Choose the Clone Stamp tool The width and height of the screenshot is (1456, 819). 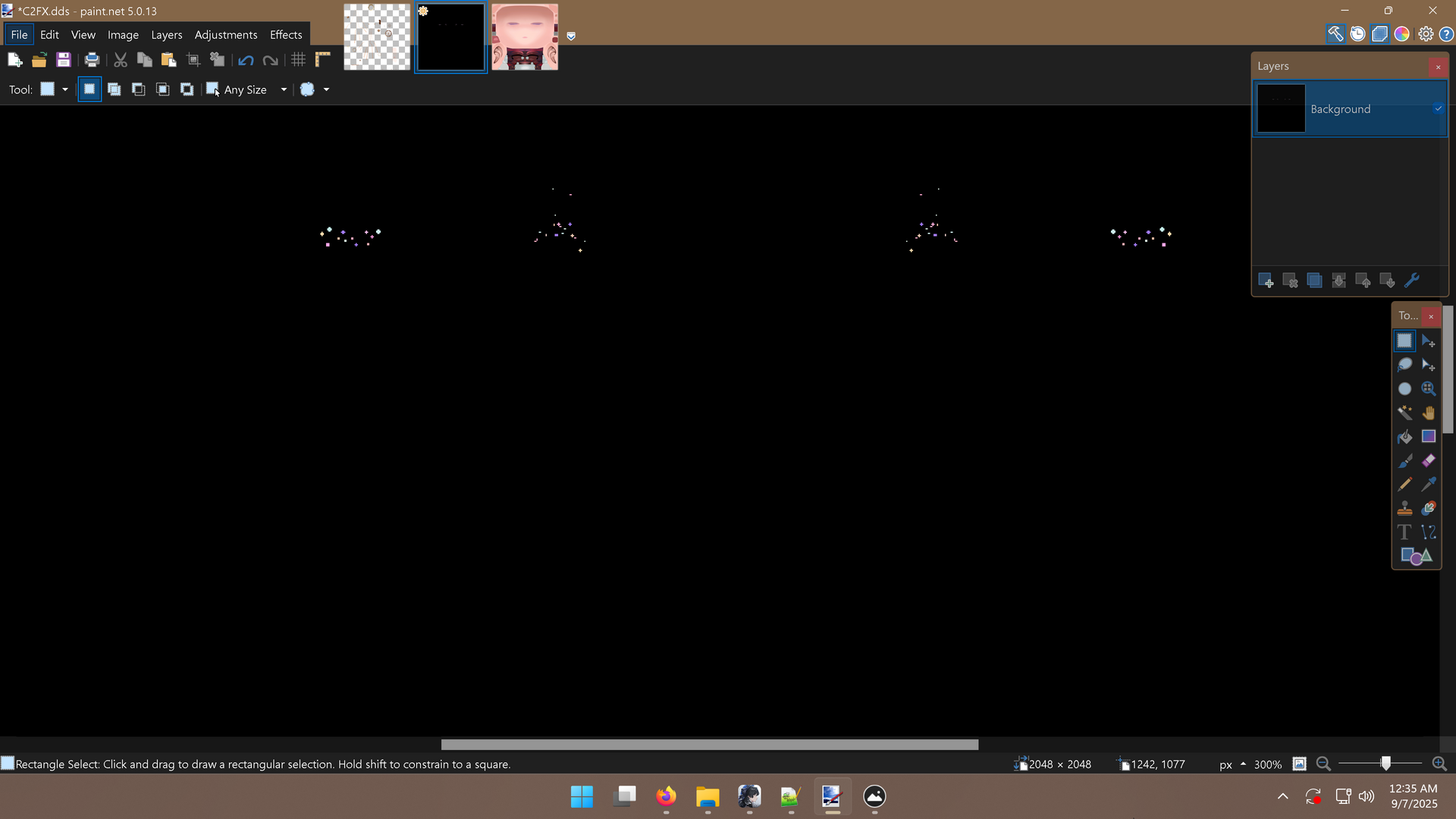(x=1404, y=509)
